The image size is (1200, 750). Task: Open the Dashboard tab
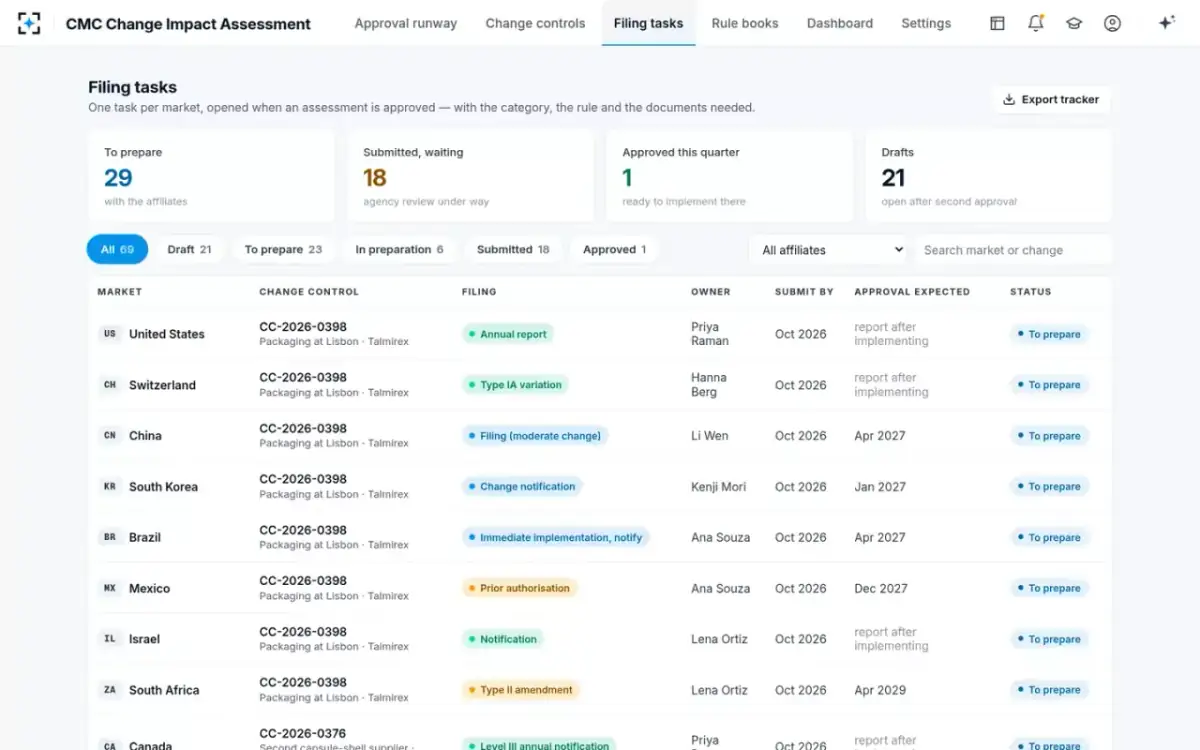tap(840, 23)
